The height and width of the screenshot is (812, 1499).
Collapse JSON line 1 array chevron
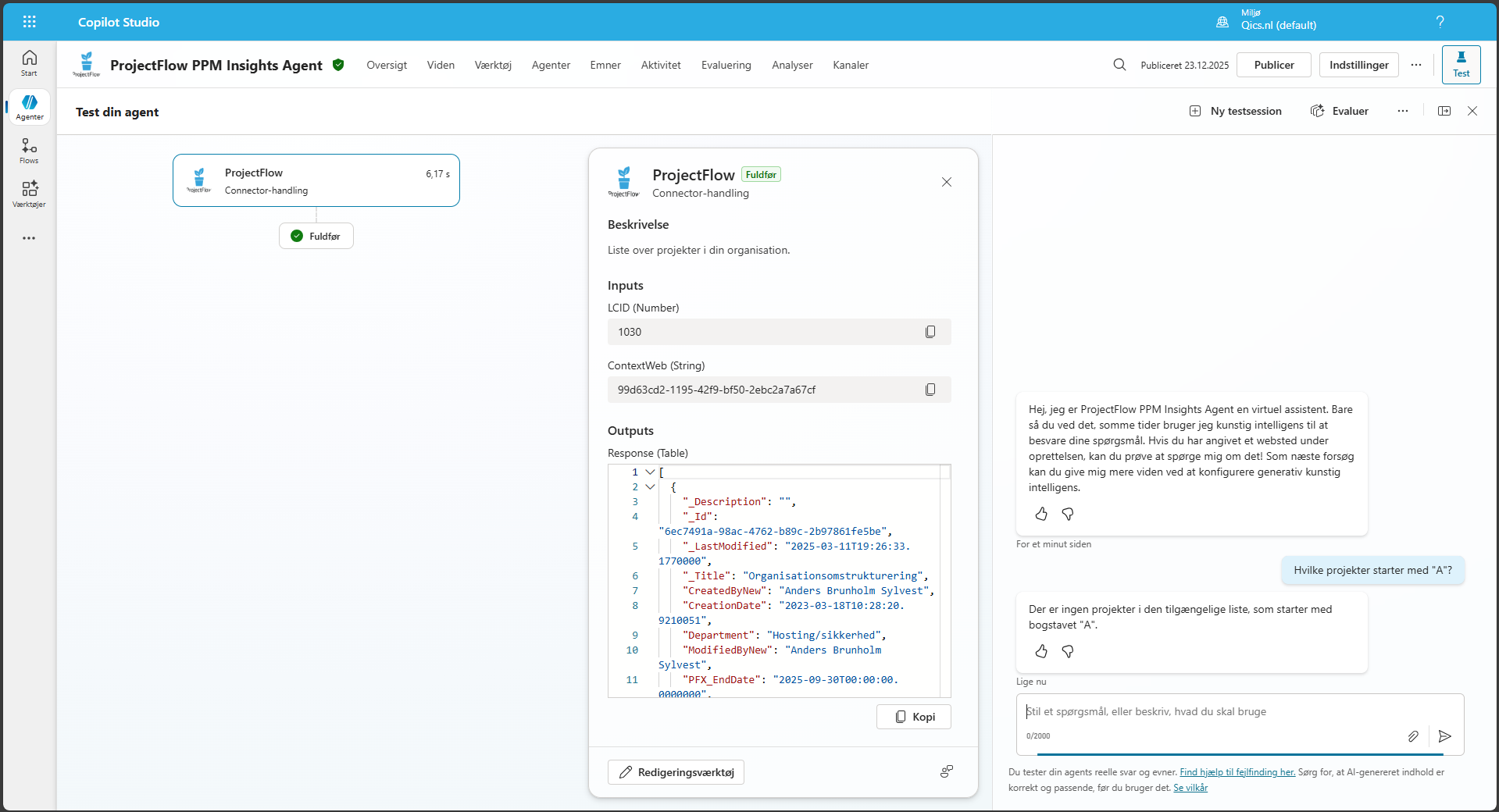[650, 472]
